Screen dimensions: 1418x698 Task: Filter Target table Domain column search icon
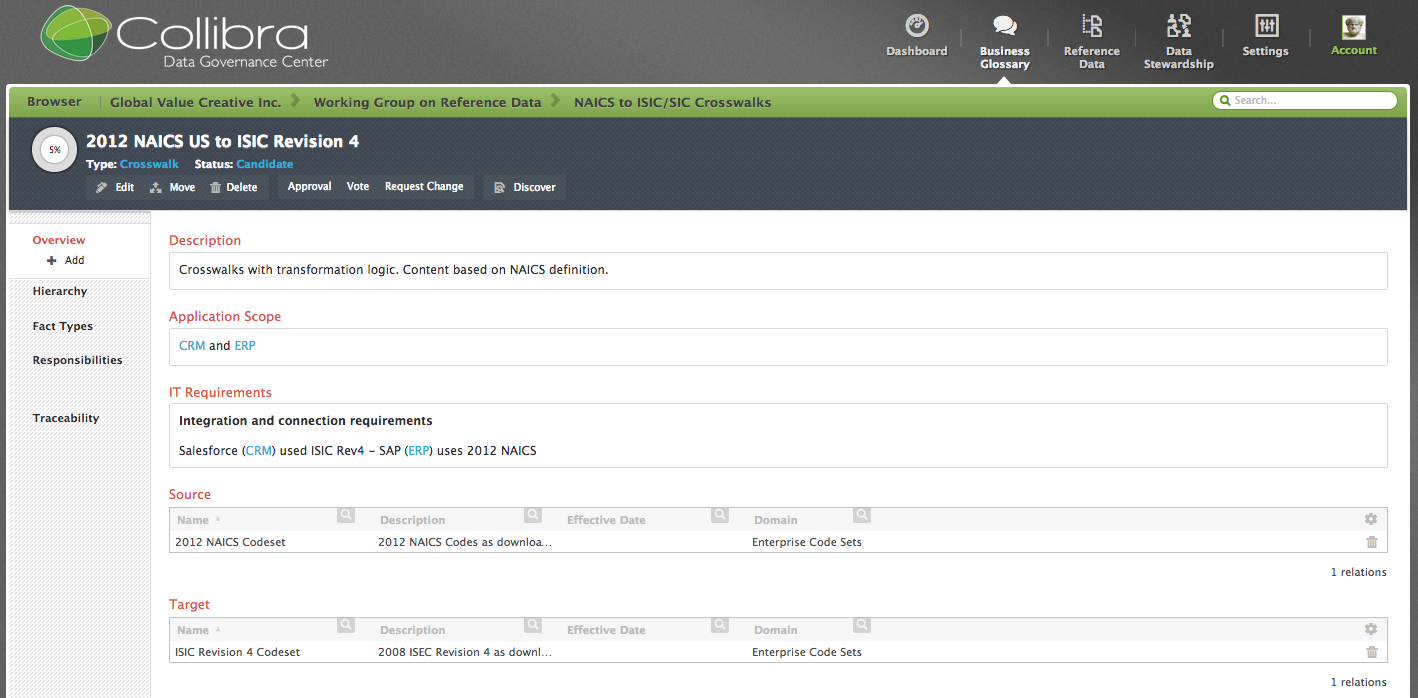point(862,625)
